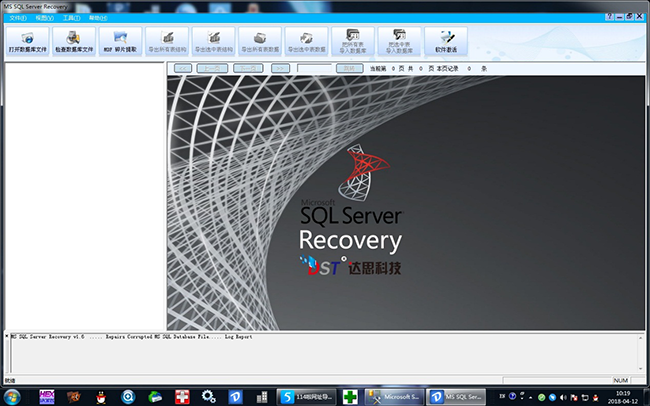Image resolution: width=650 pixels, height=406 pixels.
Task: Switch to Microsoft S... taskbar window
Action: 395,397
